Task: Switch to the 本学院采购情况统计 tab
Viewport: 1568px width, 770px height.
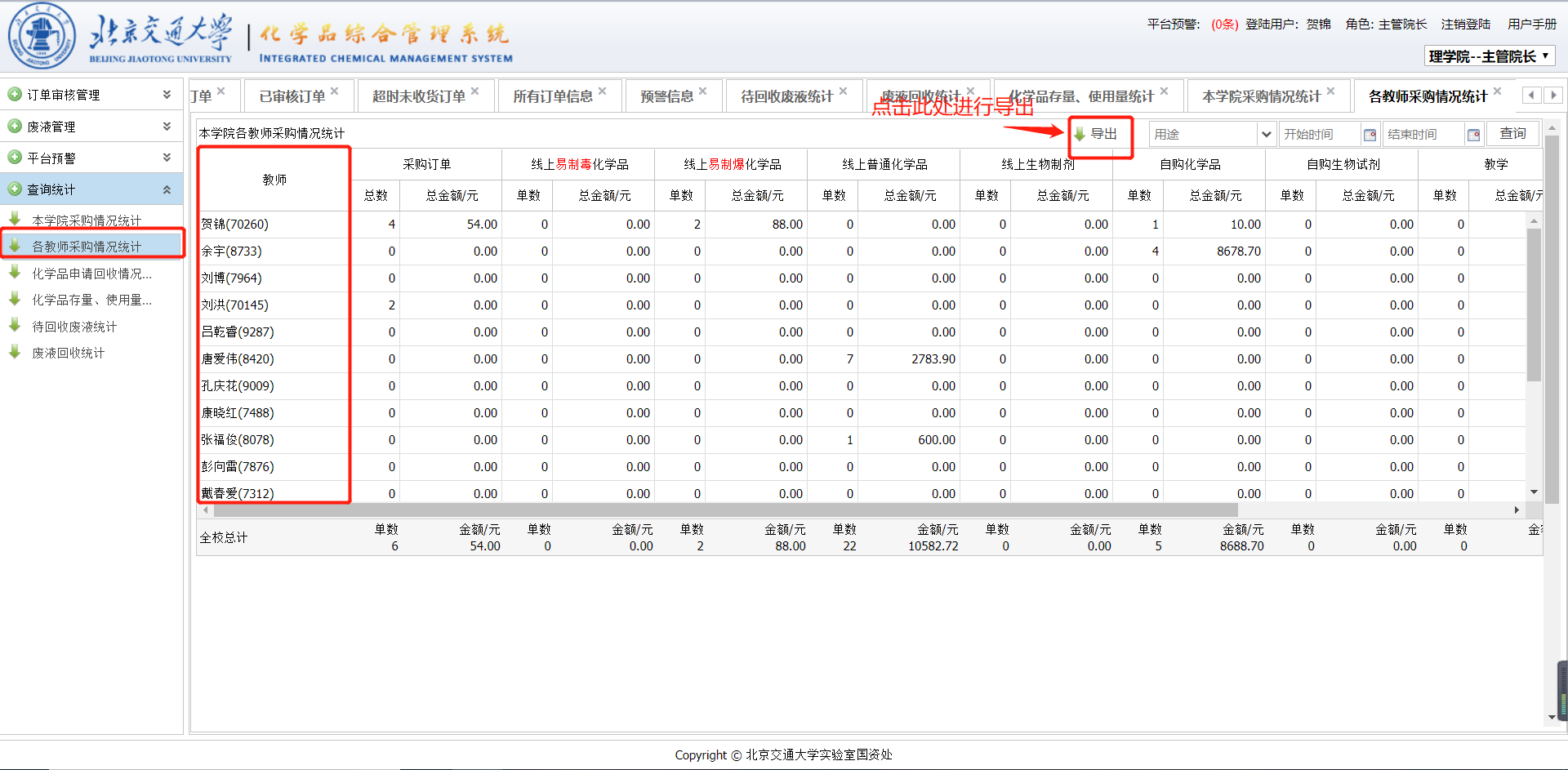Action: pyautogui.click(x=1260, y=96)
